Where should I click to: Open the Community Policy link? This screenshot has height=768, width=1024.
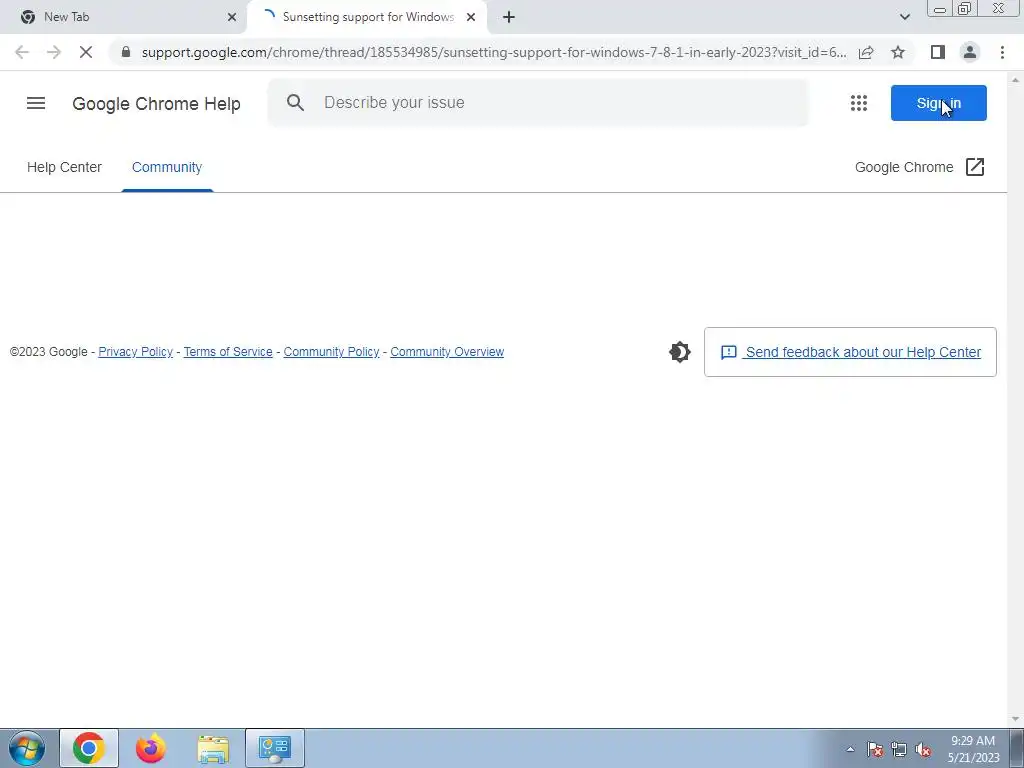click(x=331, y=352)
